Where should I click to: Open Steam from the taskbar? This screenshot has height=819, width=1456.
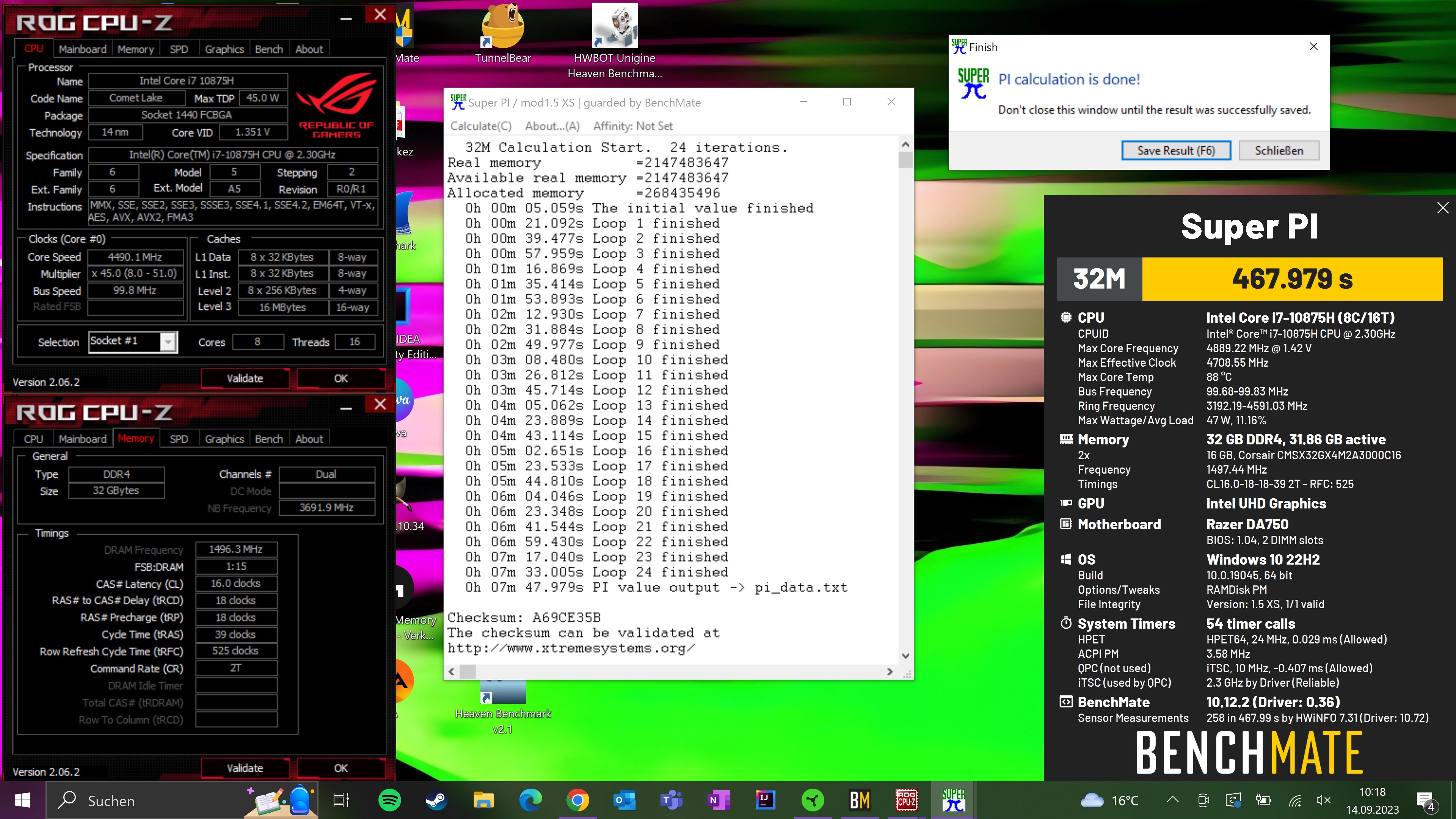(x=436, y=800)
